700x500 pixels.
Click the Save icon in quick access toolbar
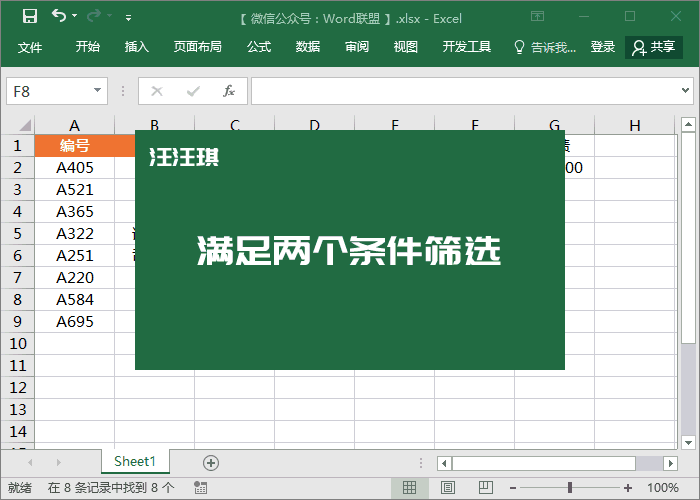(x=30, y=17)
